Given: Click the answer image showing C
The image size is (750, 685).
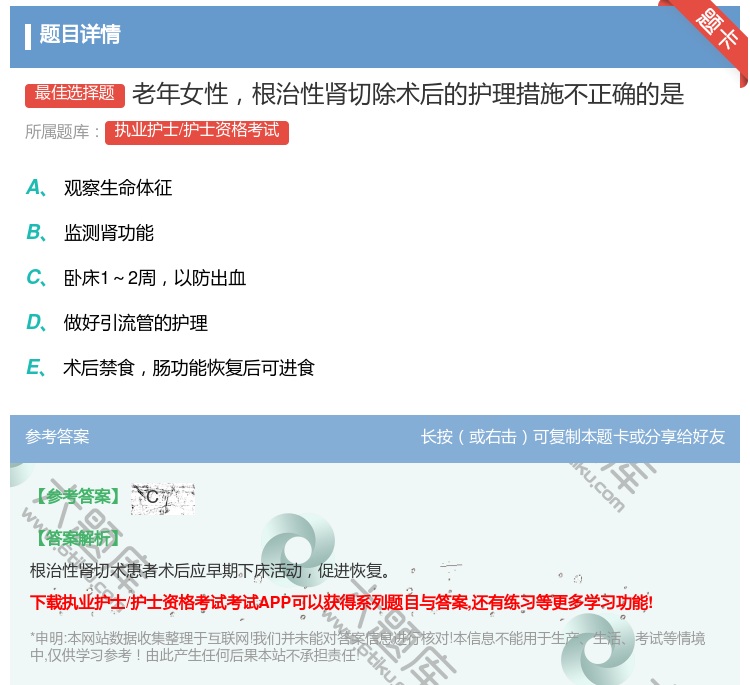Looking at the screenshot, I should click(x=163, y=498).
